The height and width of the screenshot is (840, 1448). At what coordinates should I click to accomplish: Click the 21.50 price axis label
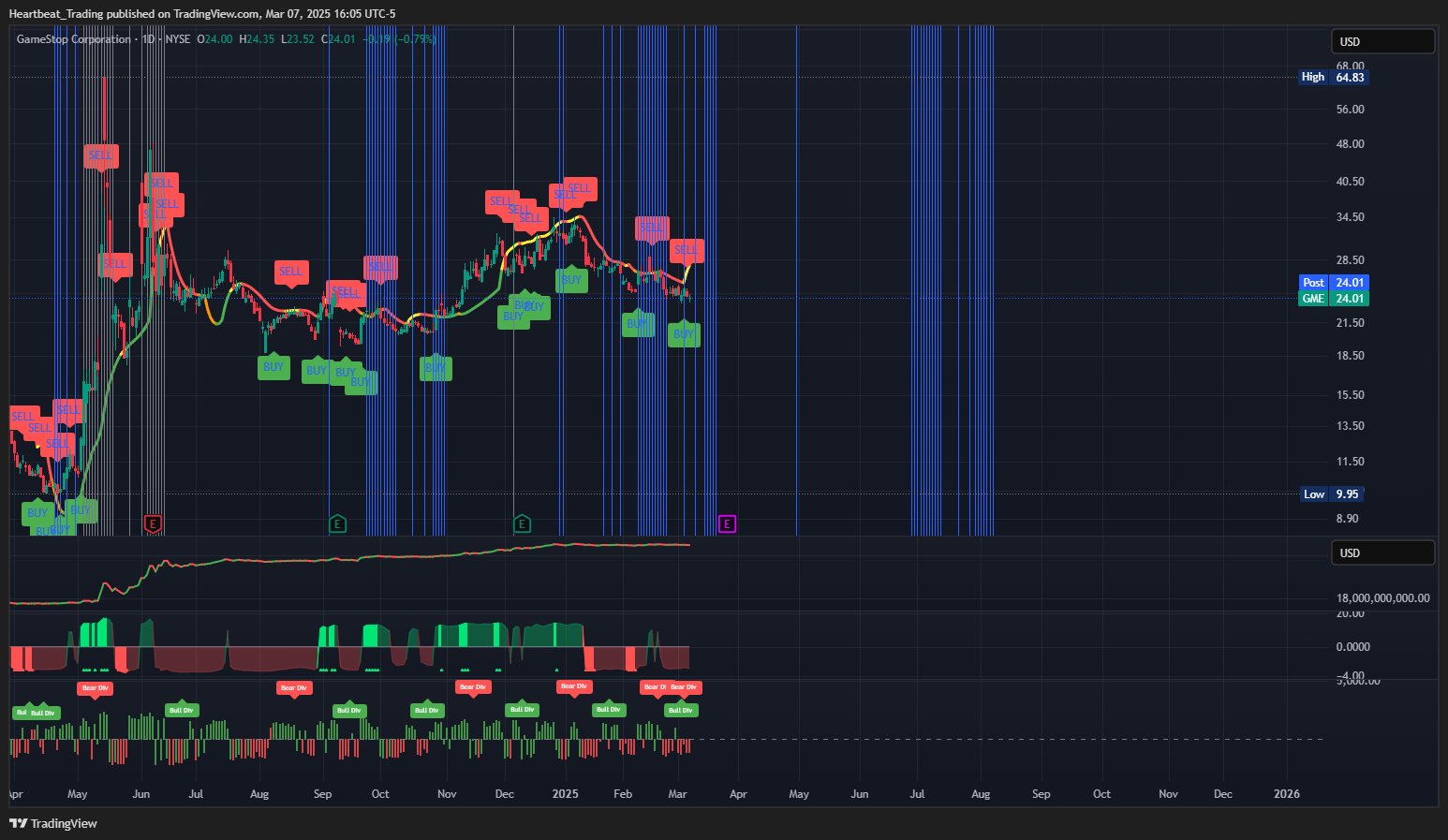pos(1350,323)
